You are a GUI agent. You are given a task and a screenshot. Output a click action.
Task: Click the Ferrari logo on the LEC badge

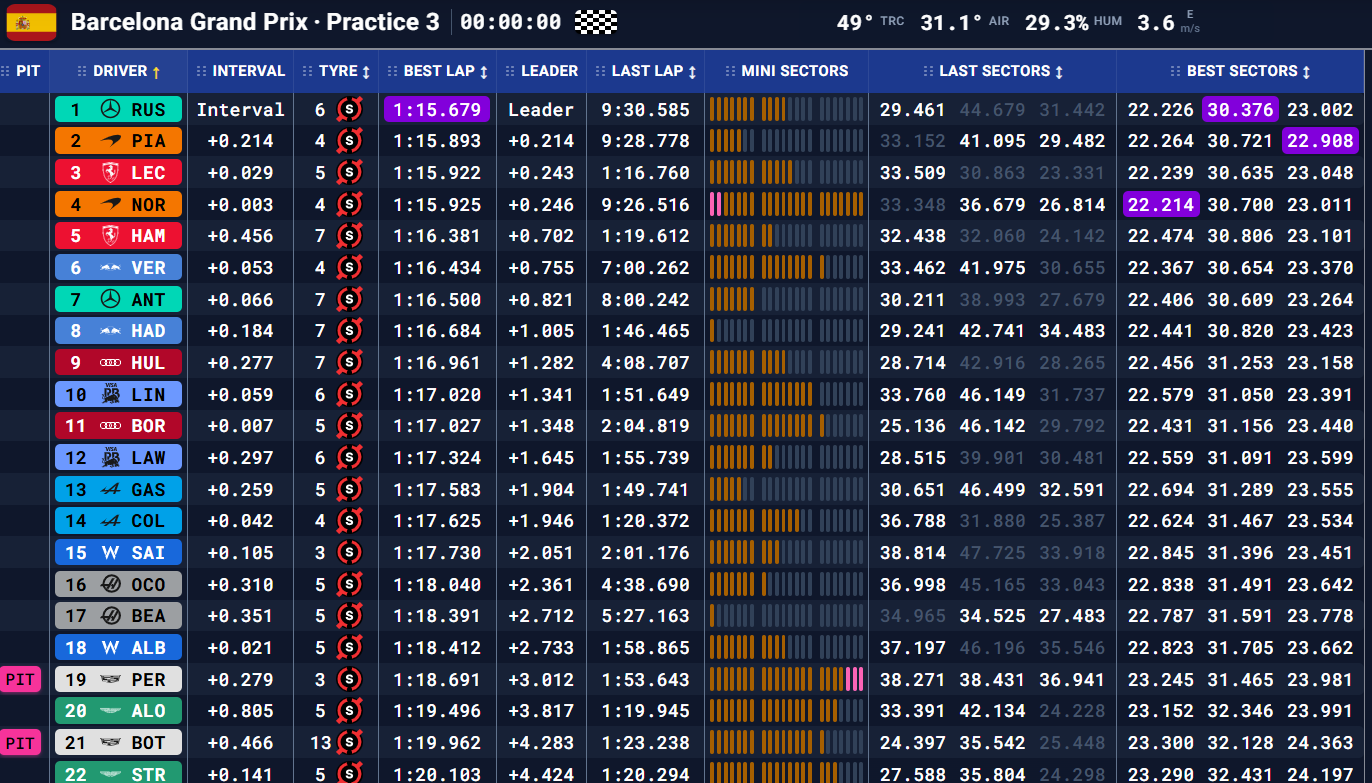tap(111, 172)
